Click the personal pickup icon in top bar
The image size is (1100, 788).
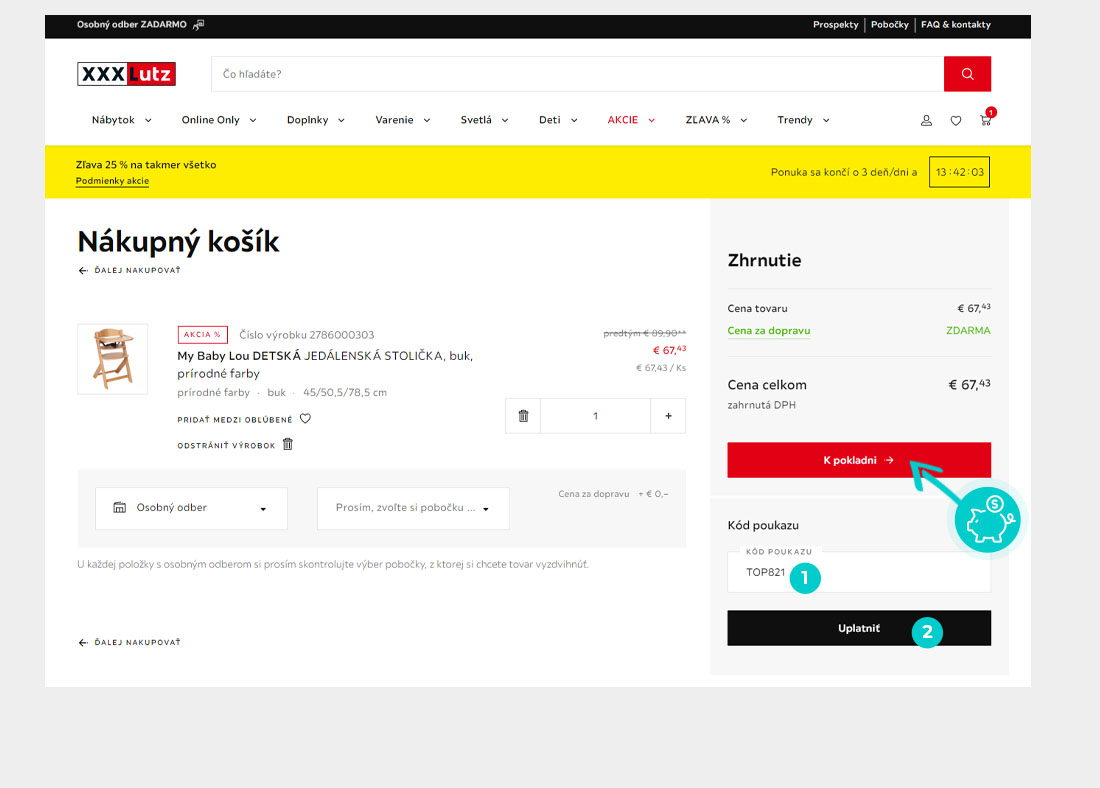pyautogui.click(x=199, y=25)
